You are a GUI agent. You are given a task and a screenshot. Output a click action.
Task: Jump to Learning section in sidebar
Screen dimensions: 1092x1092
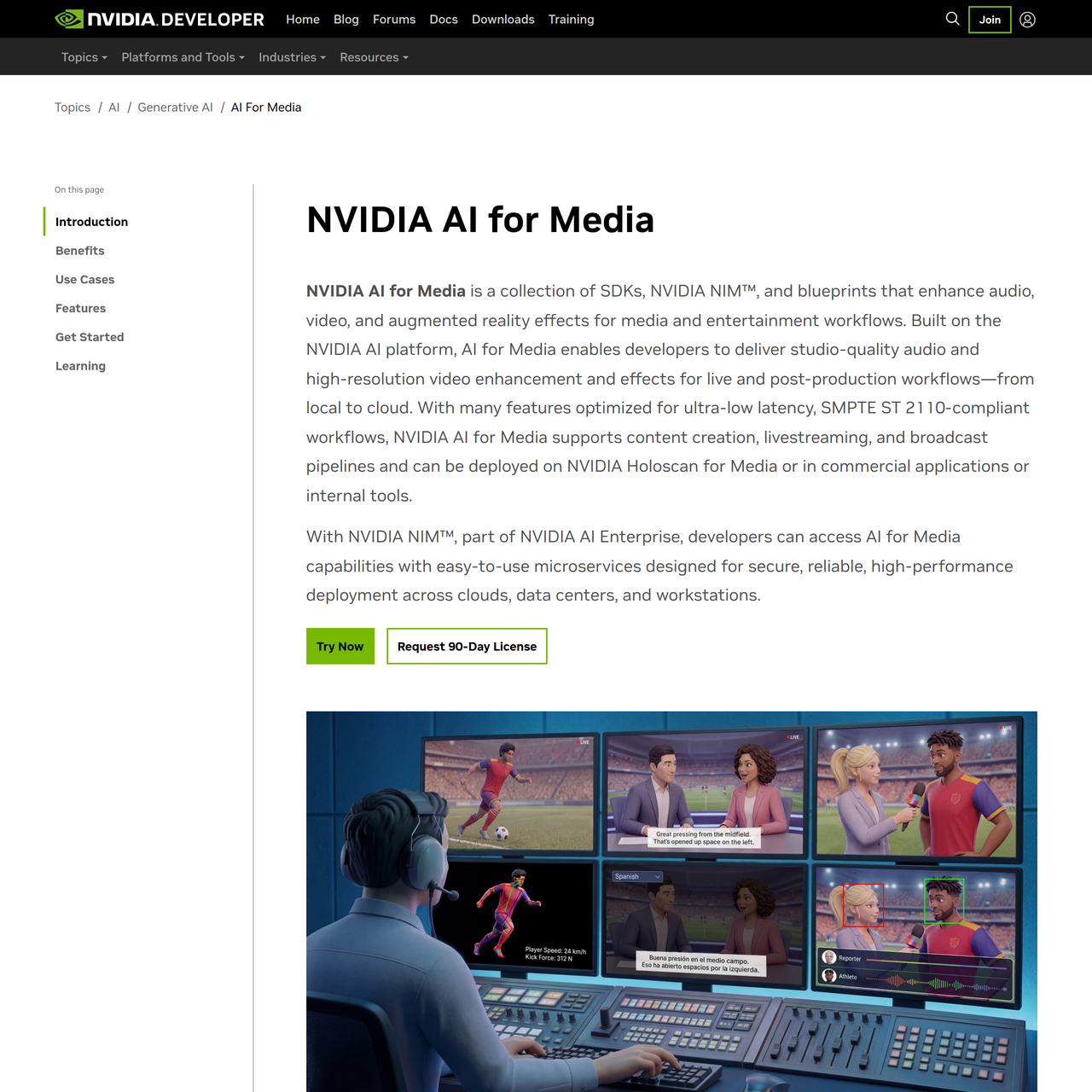[x=81, y=366]
